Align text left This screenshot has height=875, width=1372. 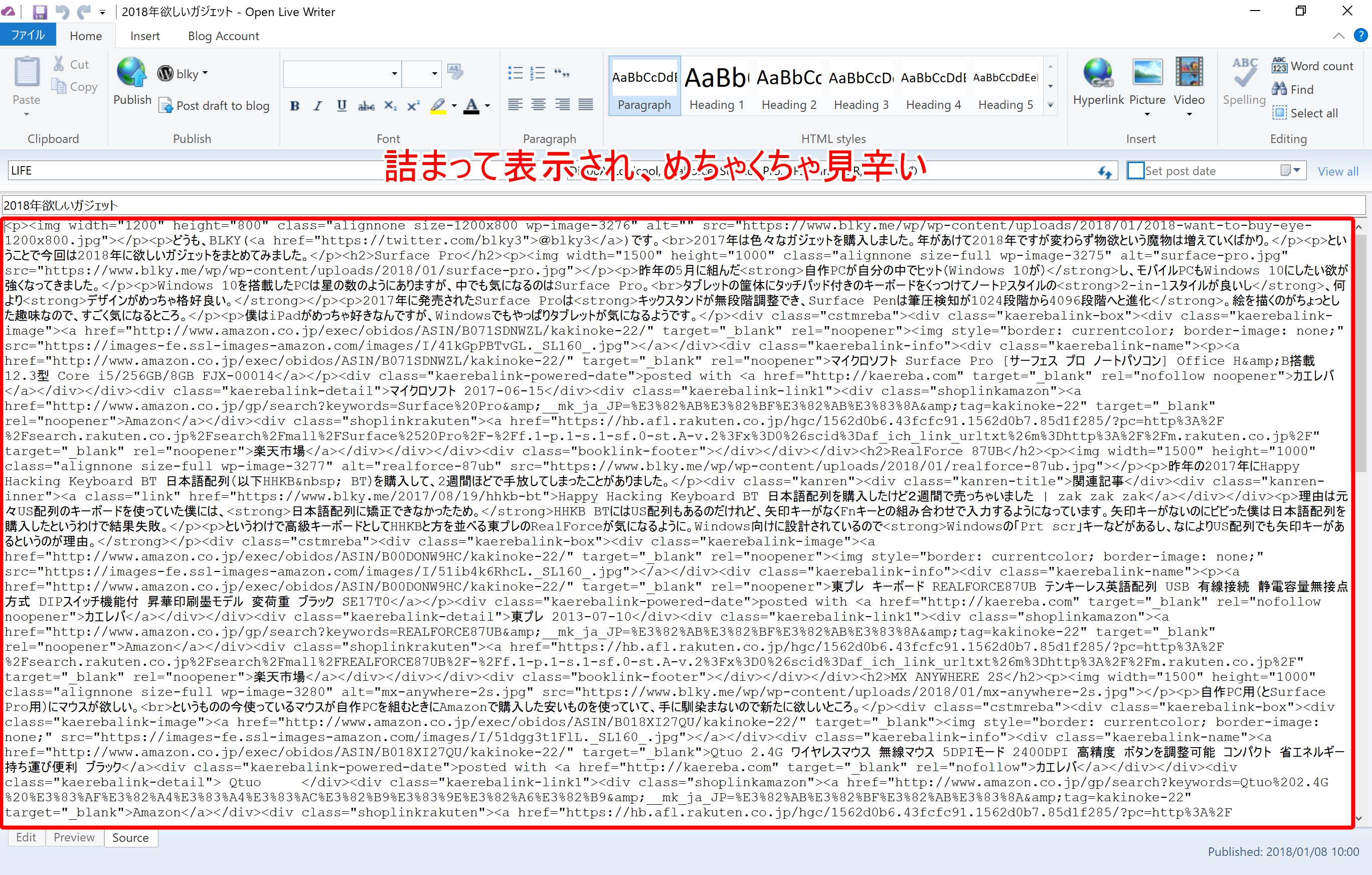(515, 104)
